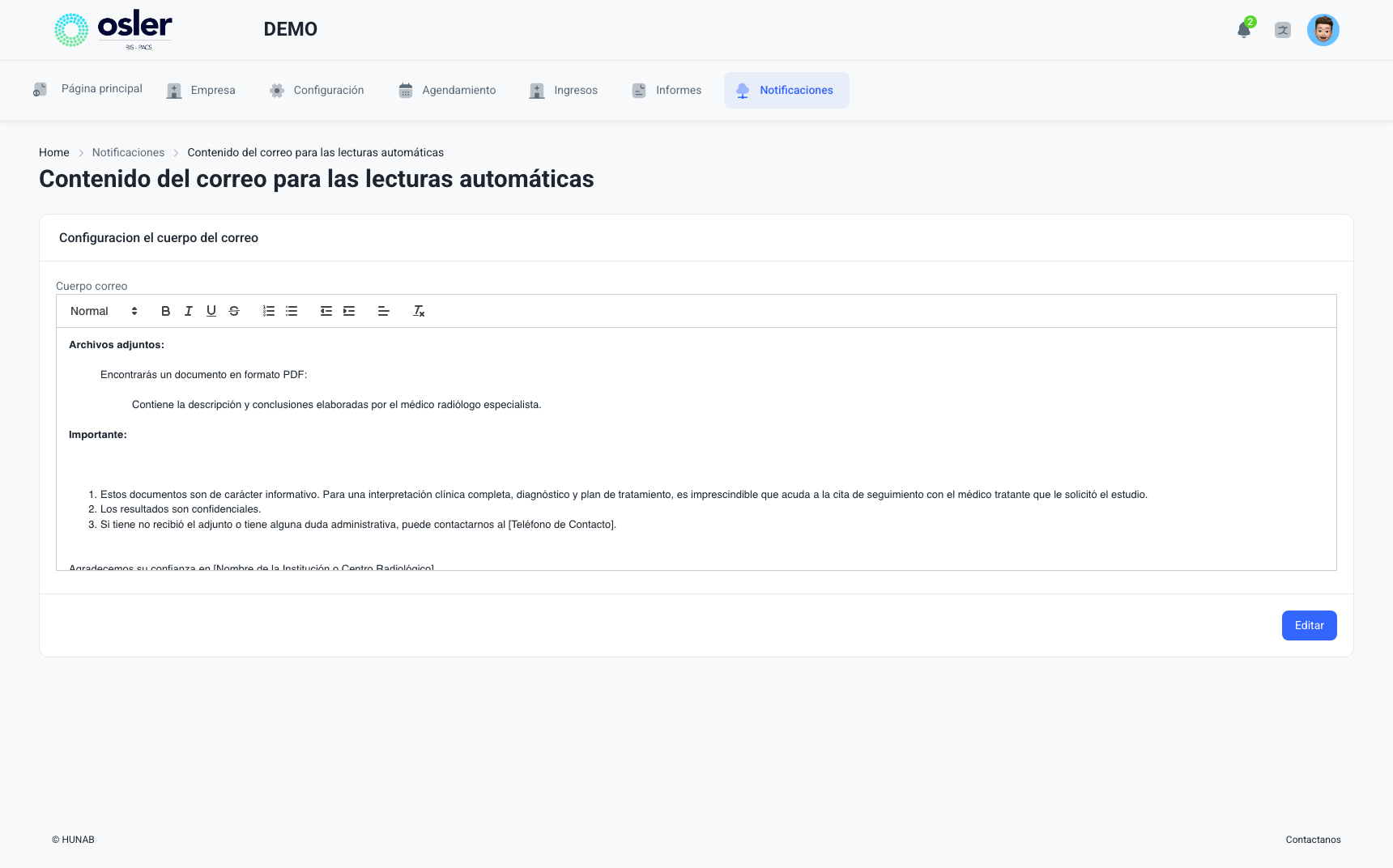1393x868 pixels.
Task: Click the Editar button
Action: (1309, 625)
